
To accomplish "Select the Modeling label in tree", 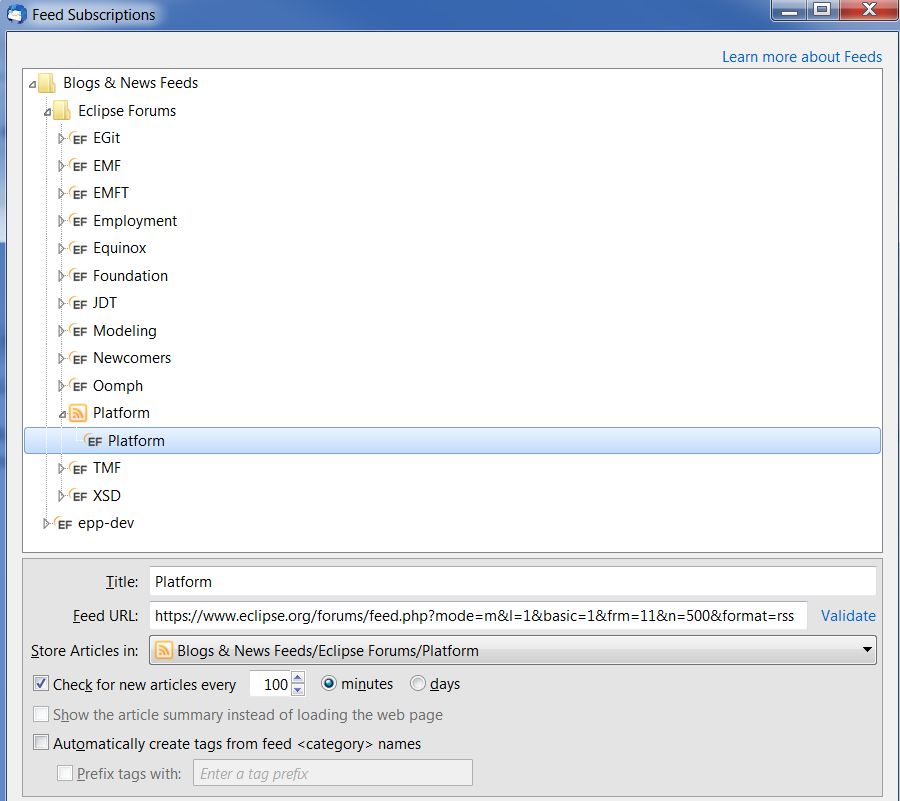I will [x=125, y=330].
